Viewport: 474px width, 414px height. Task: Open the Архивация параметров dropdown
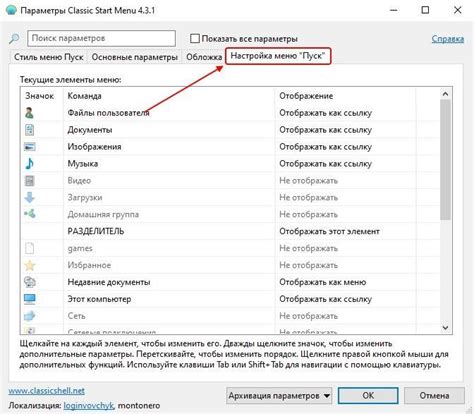tap(279, 396)
